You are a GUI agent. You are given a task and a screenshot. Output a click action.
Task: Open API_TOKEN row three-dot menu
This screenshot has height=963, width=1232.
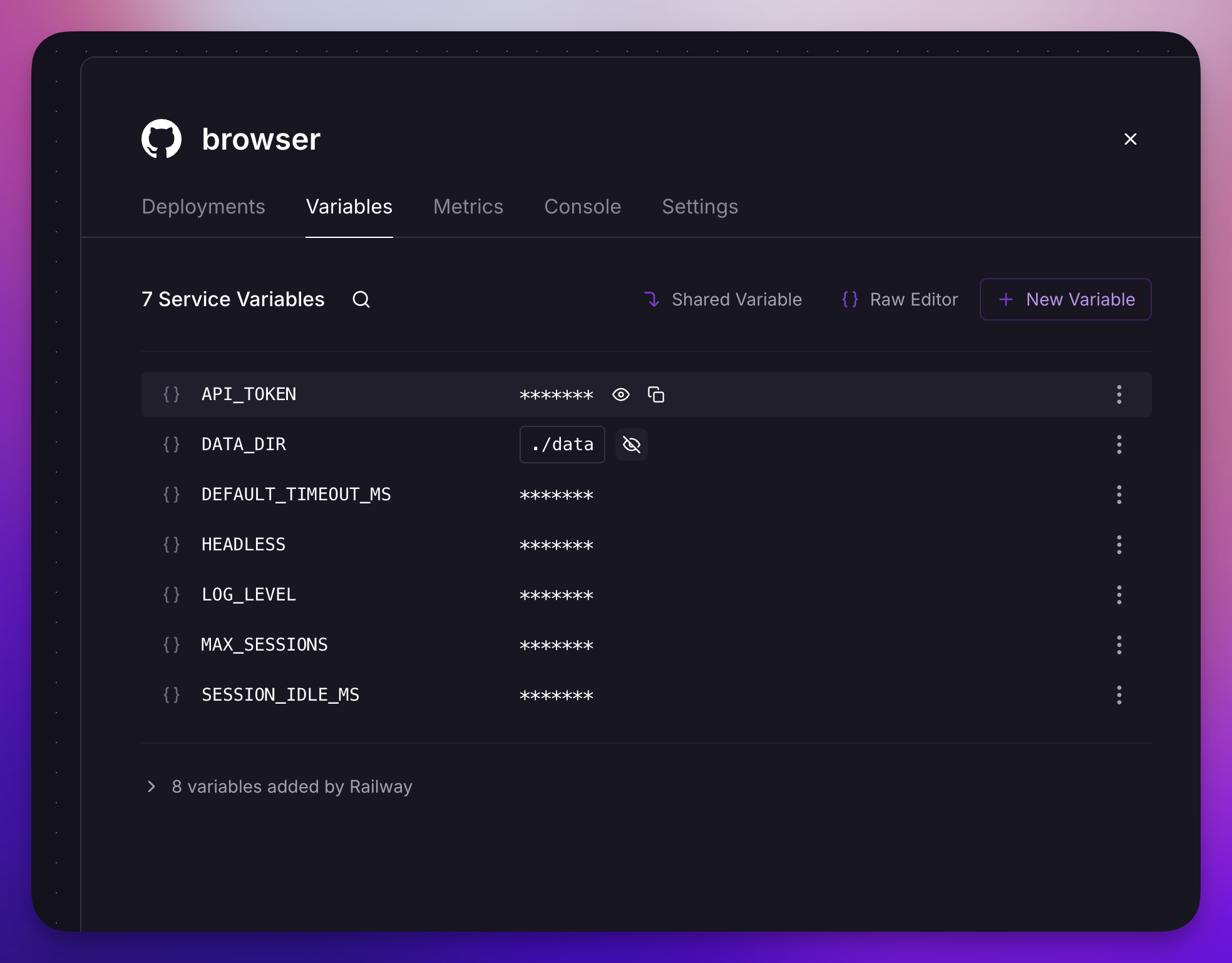(1119, 394)
